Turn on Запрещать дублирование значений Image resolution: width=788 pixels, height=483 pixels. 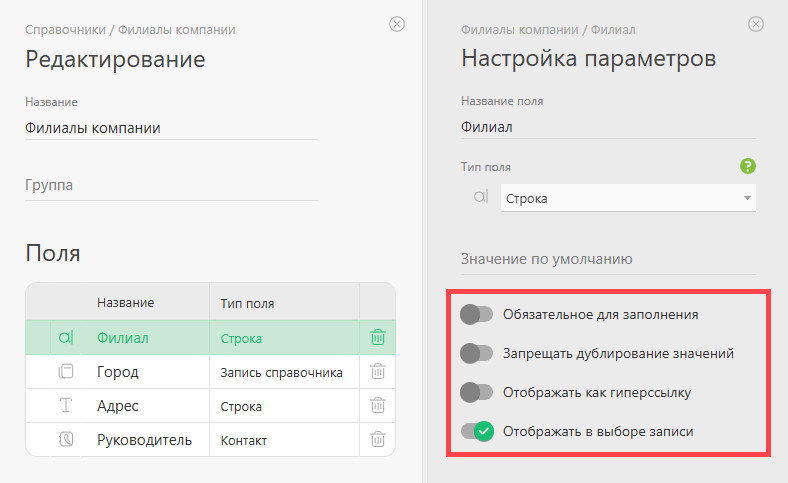coord(477,353)
